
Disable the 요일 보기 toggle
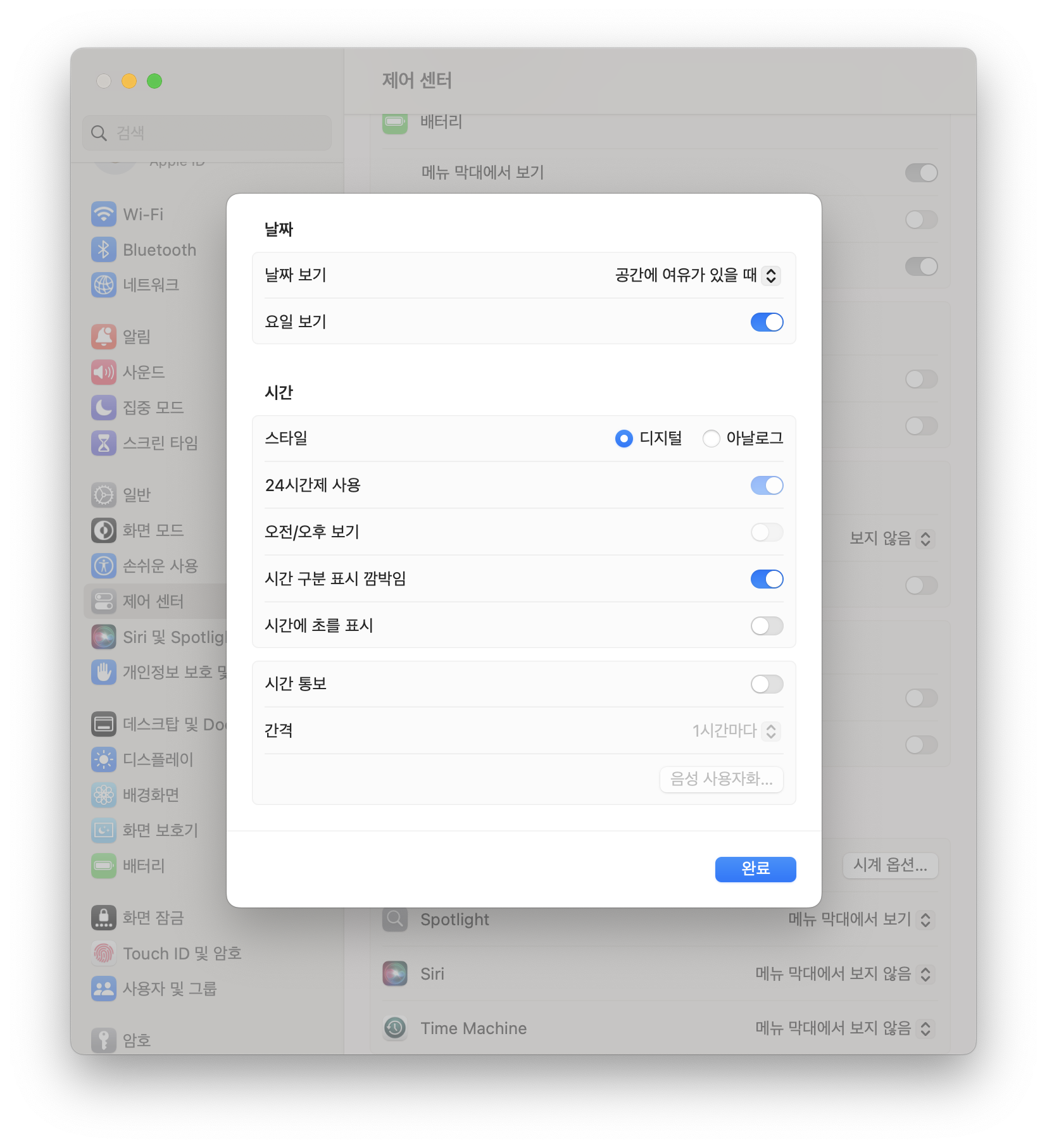pyautogui.click(x=767, y=322)
